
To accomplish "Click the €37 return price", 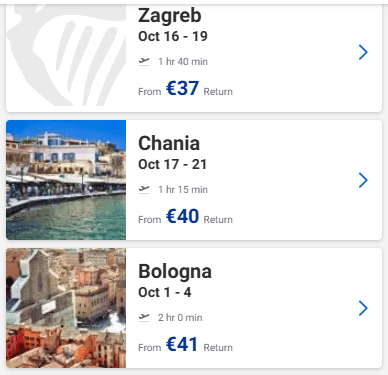I will point(182,88).
